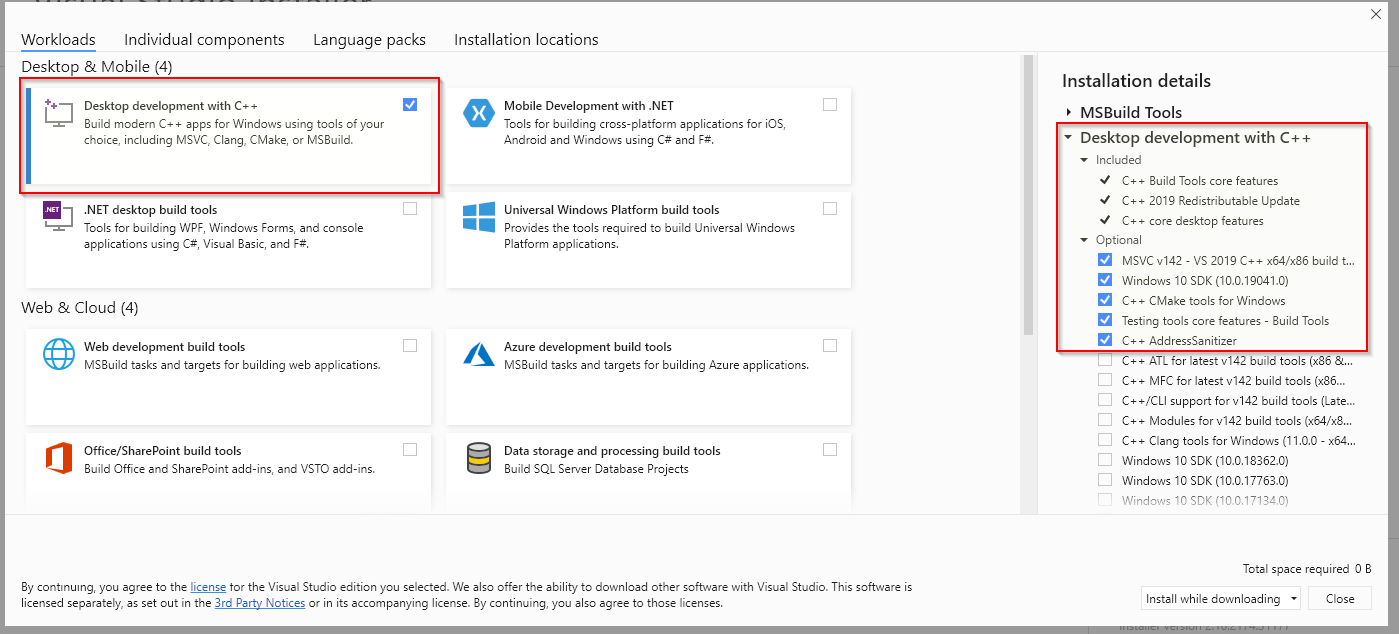This screenshot has width=1399, height=634.
Task: Click the Universal Windows Platform Windows logo icon
Action: pos(479,217)
